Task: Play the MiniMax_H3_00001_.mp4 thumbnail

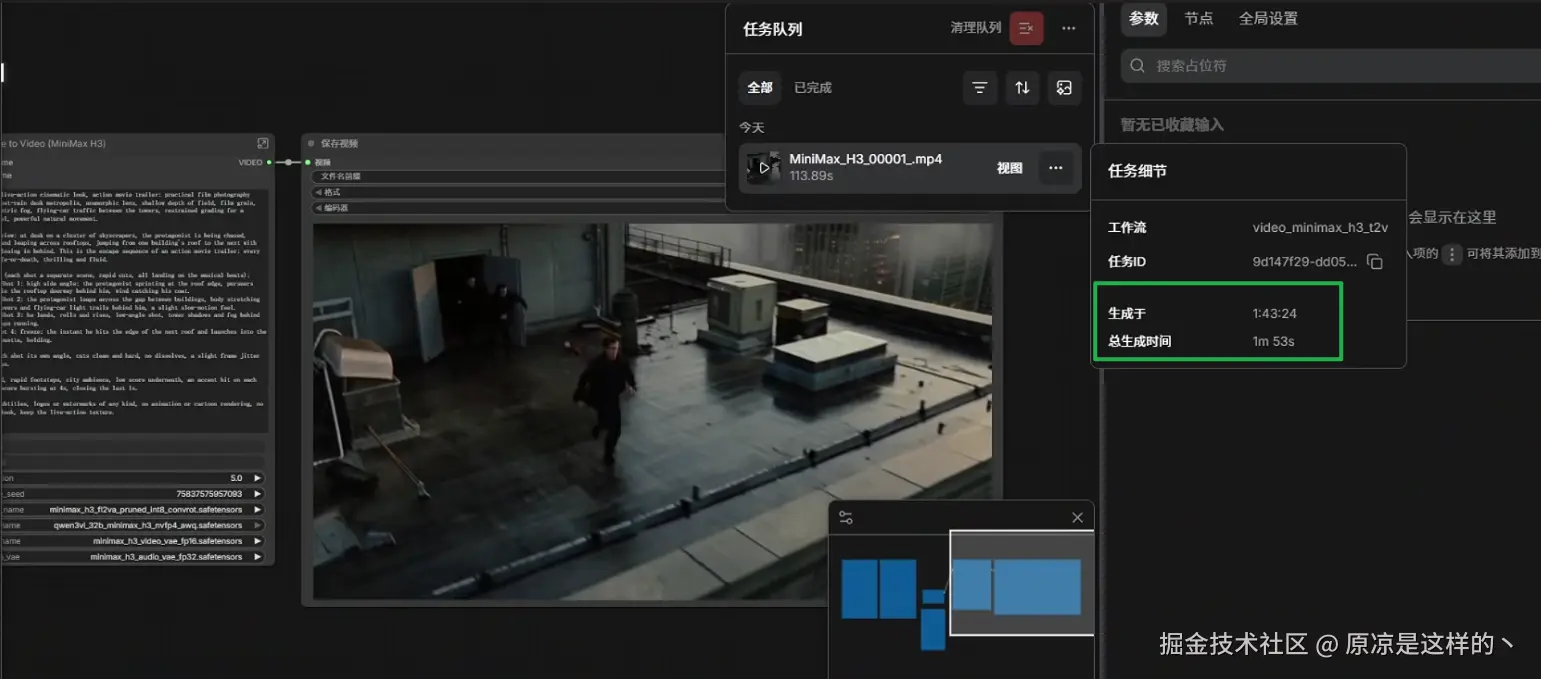Action: pyautogui.click(x=763, y=167)
